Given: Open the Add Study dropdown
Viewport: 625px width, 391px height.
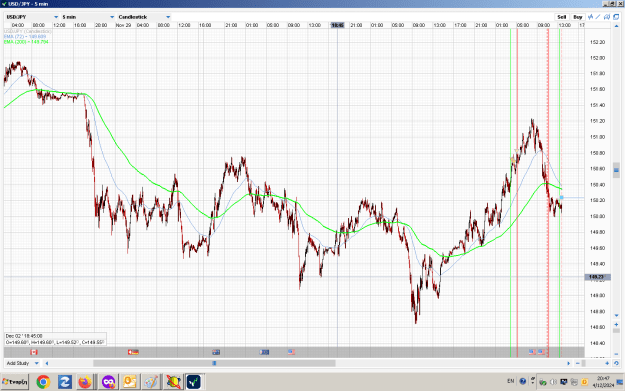Looking at the screenshot, I should 22,363.
